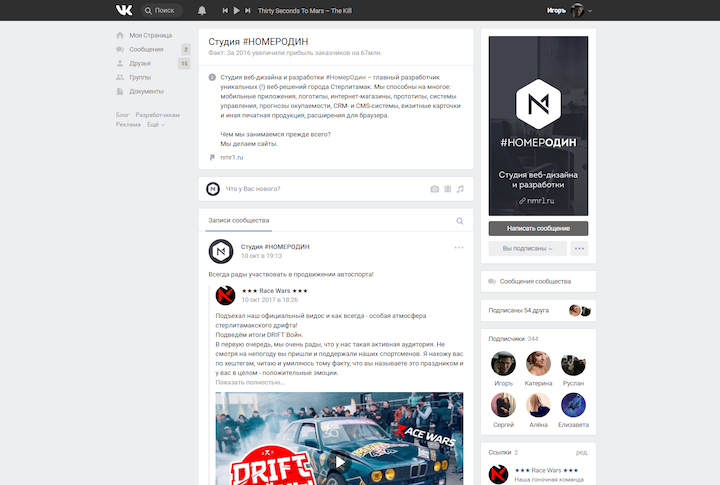Open the Разработчикам footer link

[x=158, y=115]
